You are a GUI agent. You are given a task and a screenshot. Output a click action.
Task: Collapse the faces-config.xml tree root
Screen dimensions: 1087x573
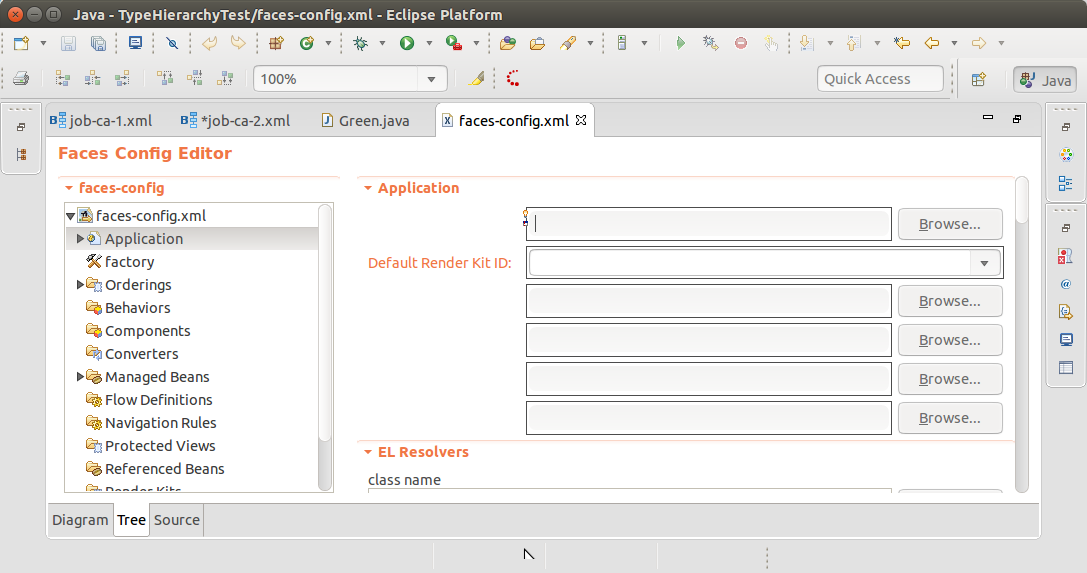click(x=71, y=216)
